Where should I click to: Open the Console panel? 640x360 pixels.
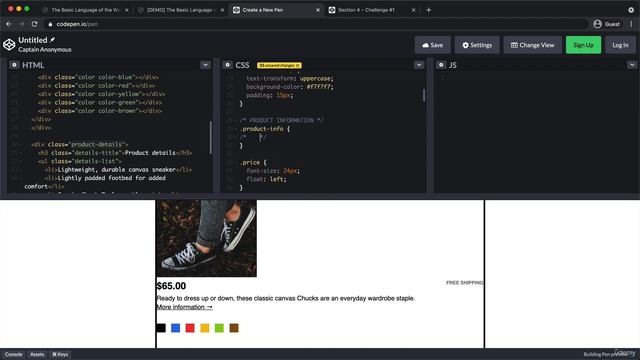pos(13,354)
